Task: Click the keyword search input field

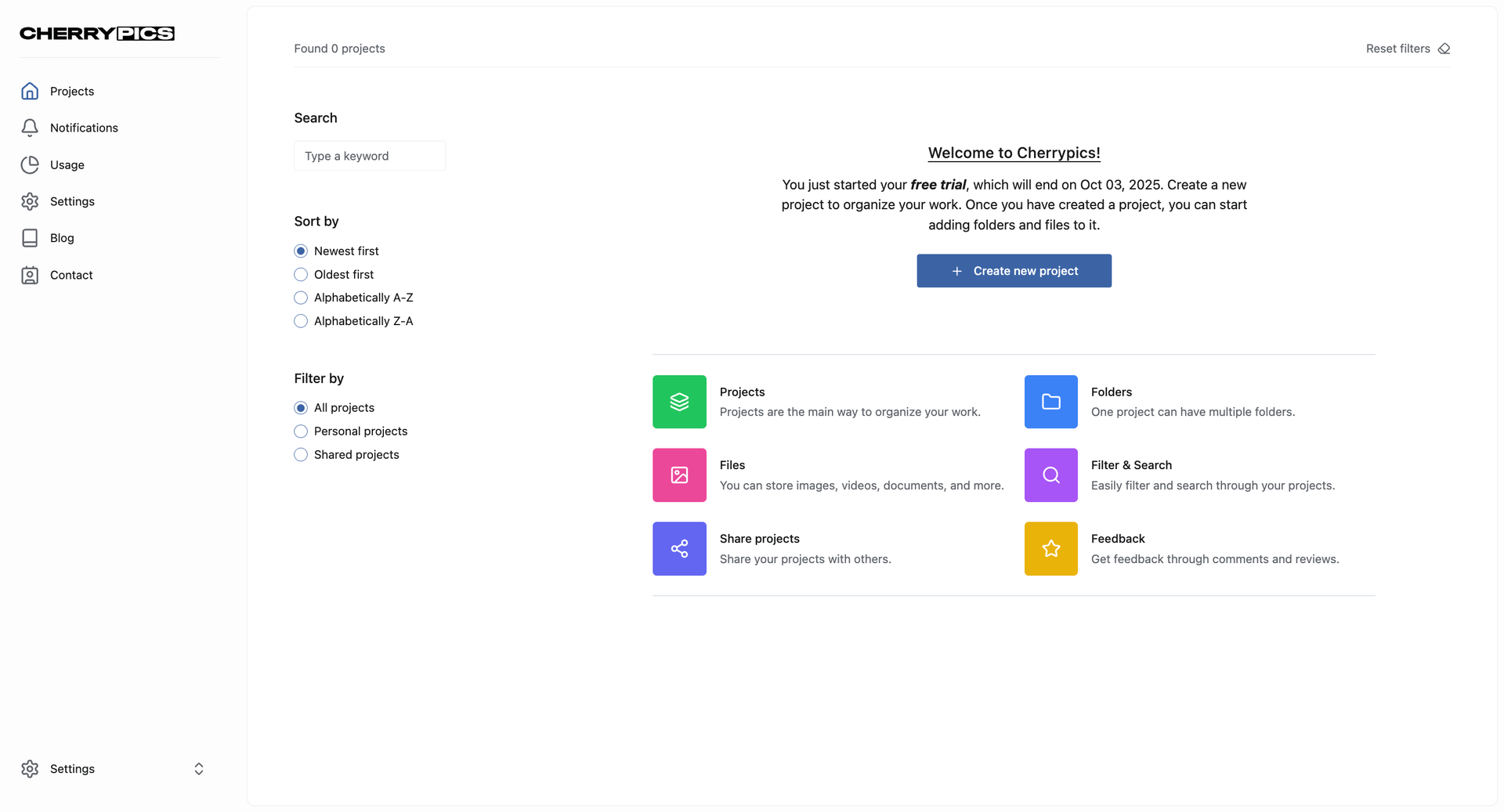Action: point(370,156)
